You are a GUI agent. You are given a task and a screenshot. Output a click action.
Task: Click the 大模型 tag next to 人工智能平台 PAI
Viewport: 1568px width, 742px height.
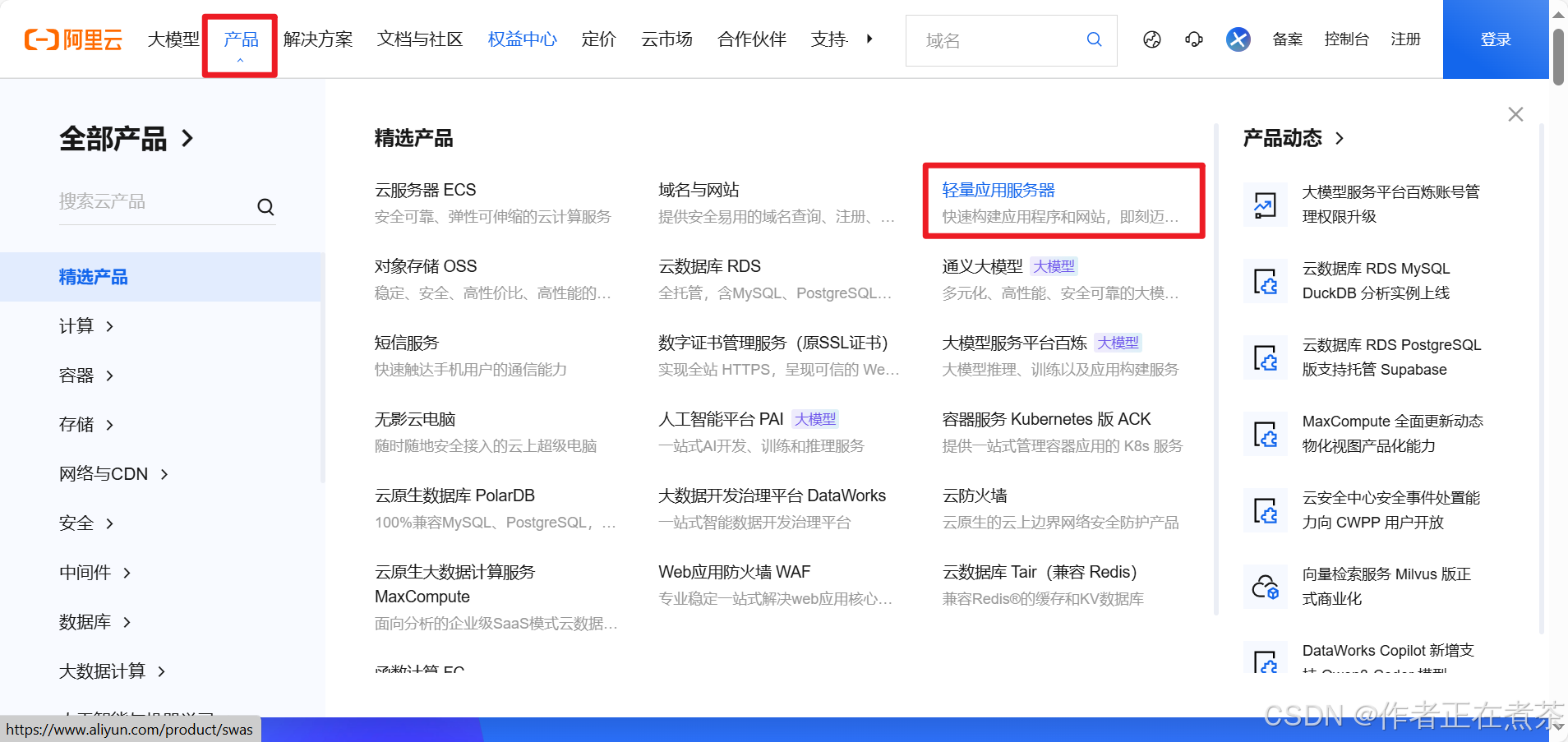pos(815,419)
